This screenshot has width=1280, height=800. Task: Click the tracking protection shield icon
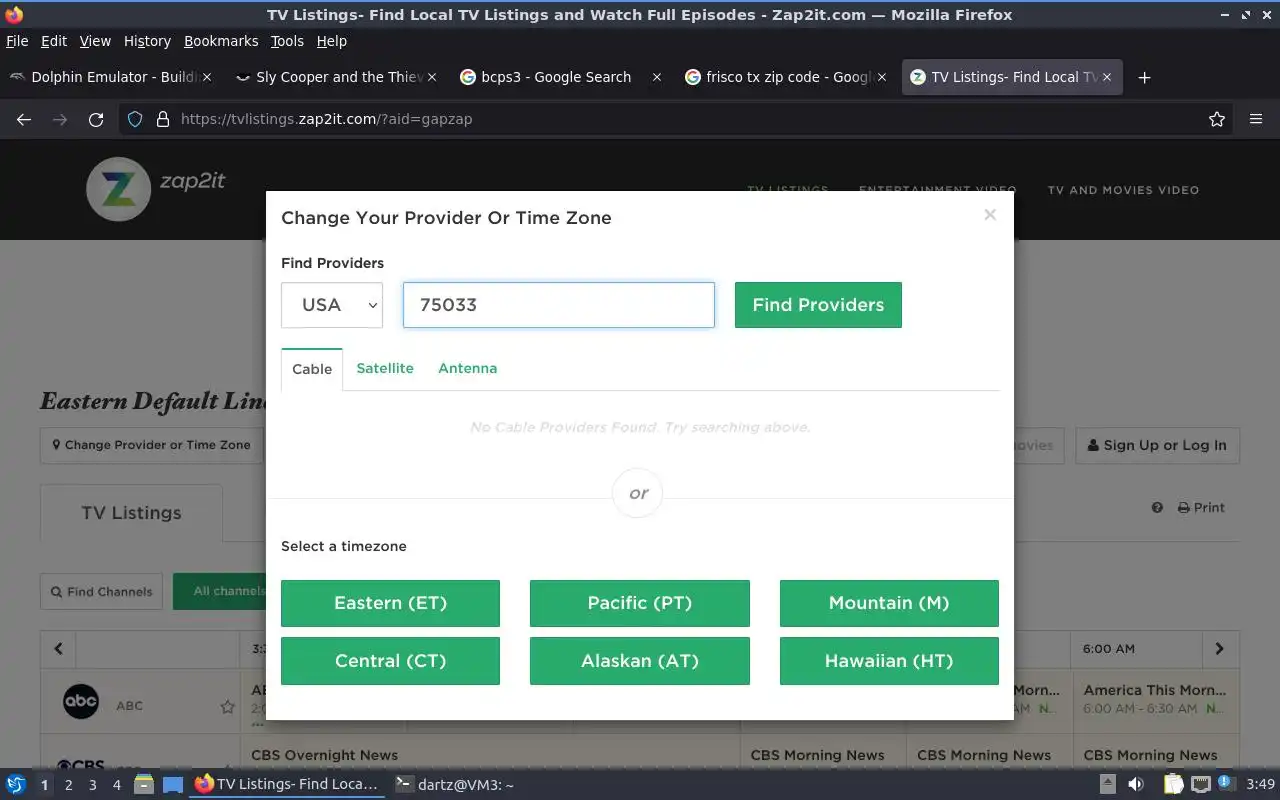(135, 119)
